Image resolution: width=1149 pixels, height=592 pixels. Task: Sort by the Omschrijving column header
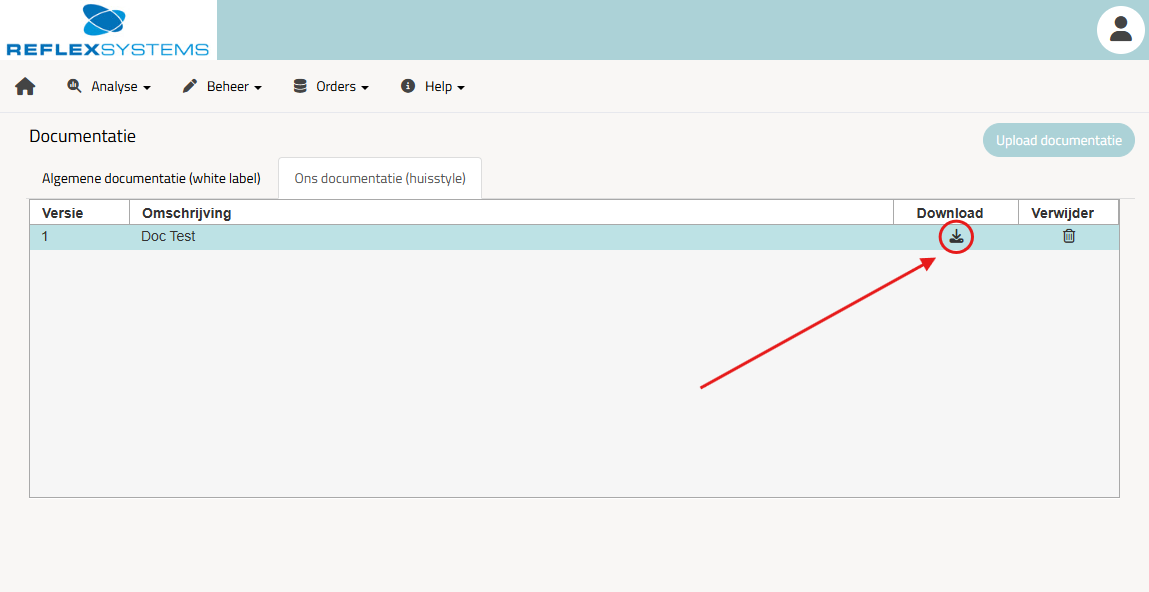(511, 213)
